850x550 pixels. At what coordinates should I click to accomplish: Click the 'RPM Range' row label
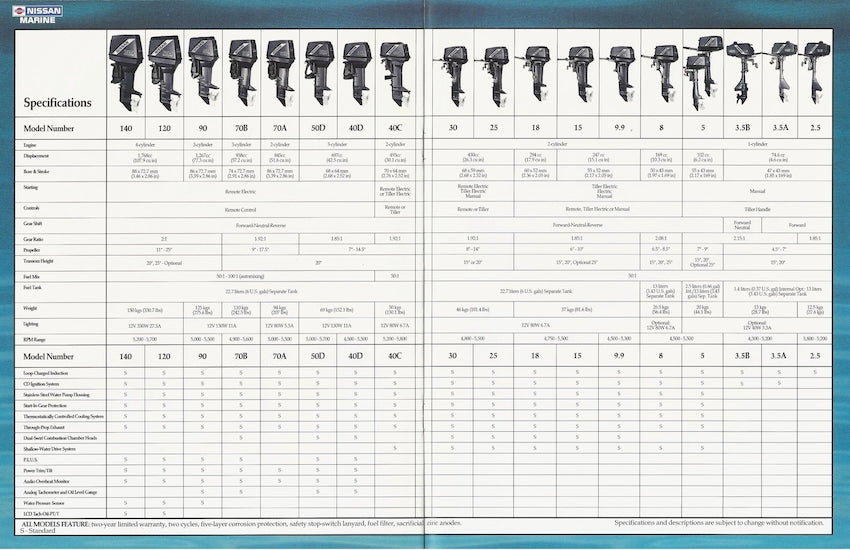(x=34, y=340)
